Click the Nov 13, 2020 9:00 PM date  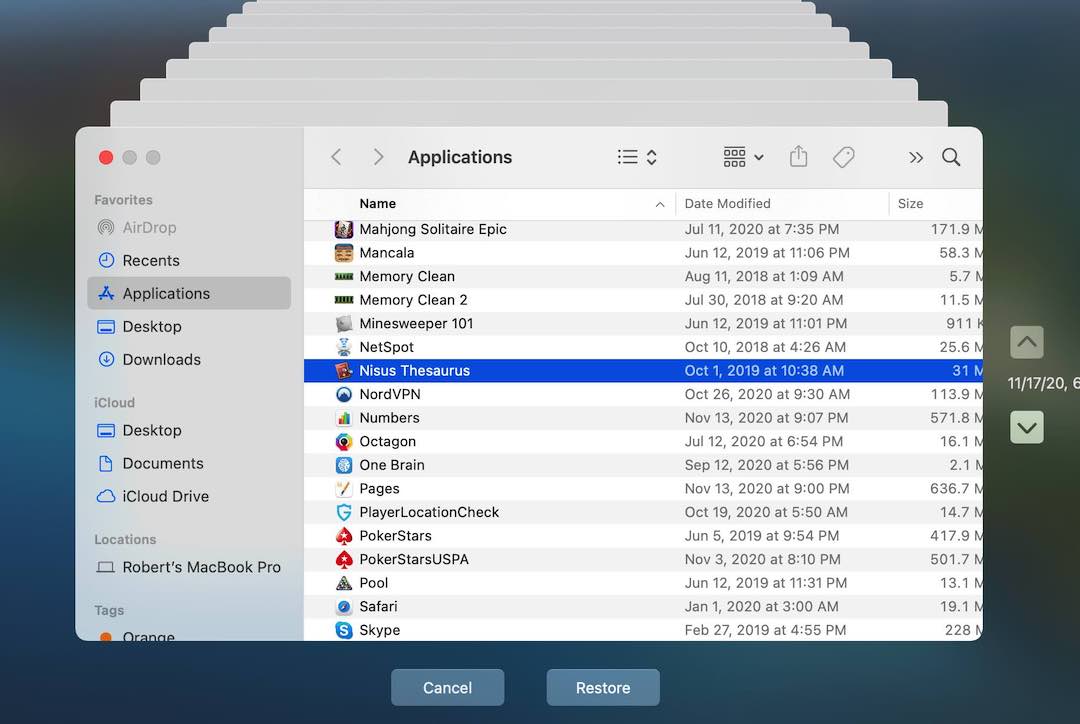tap(767, 488)
